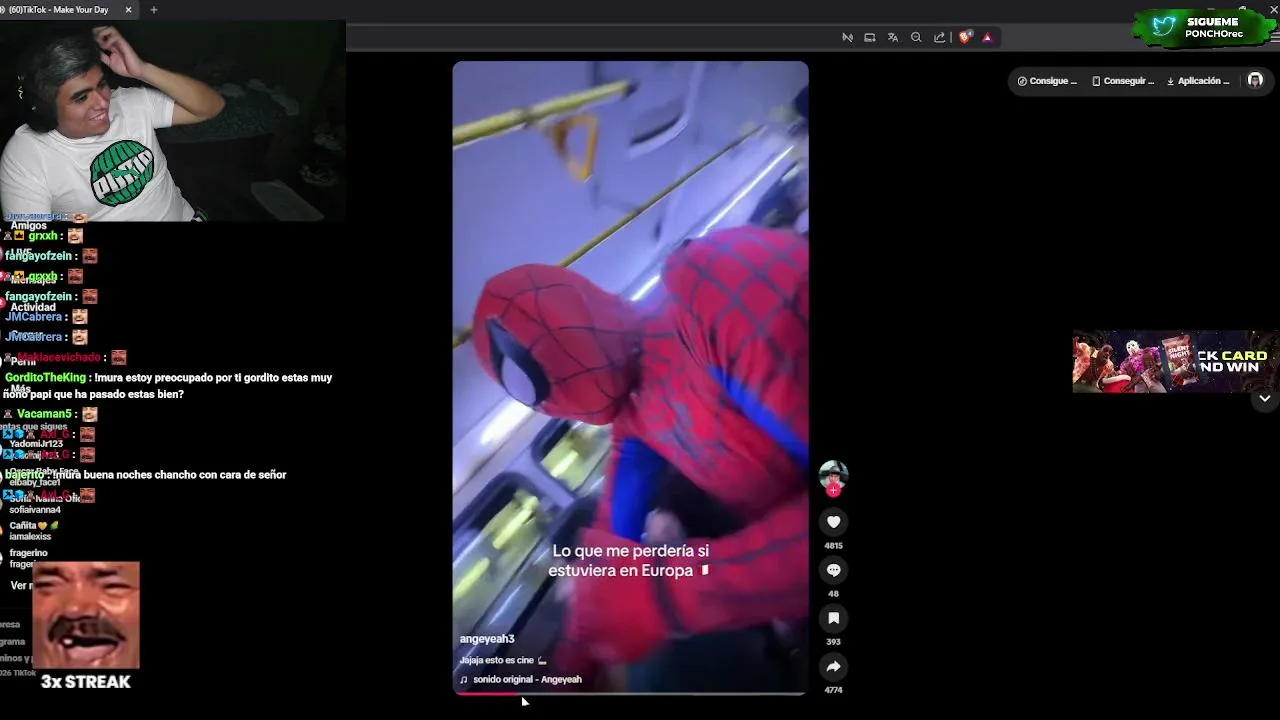The width and height of the screenshot is (1280, 720).
Task: Open a new browser tab with plus
Action: coord(153,10)
